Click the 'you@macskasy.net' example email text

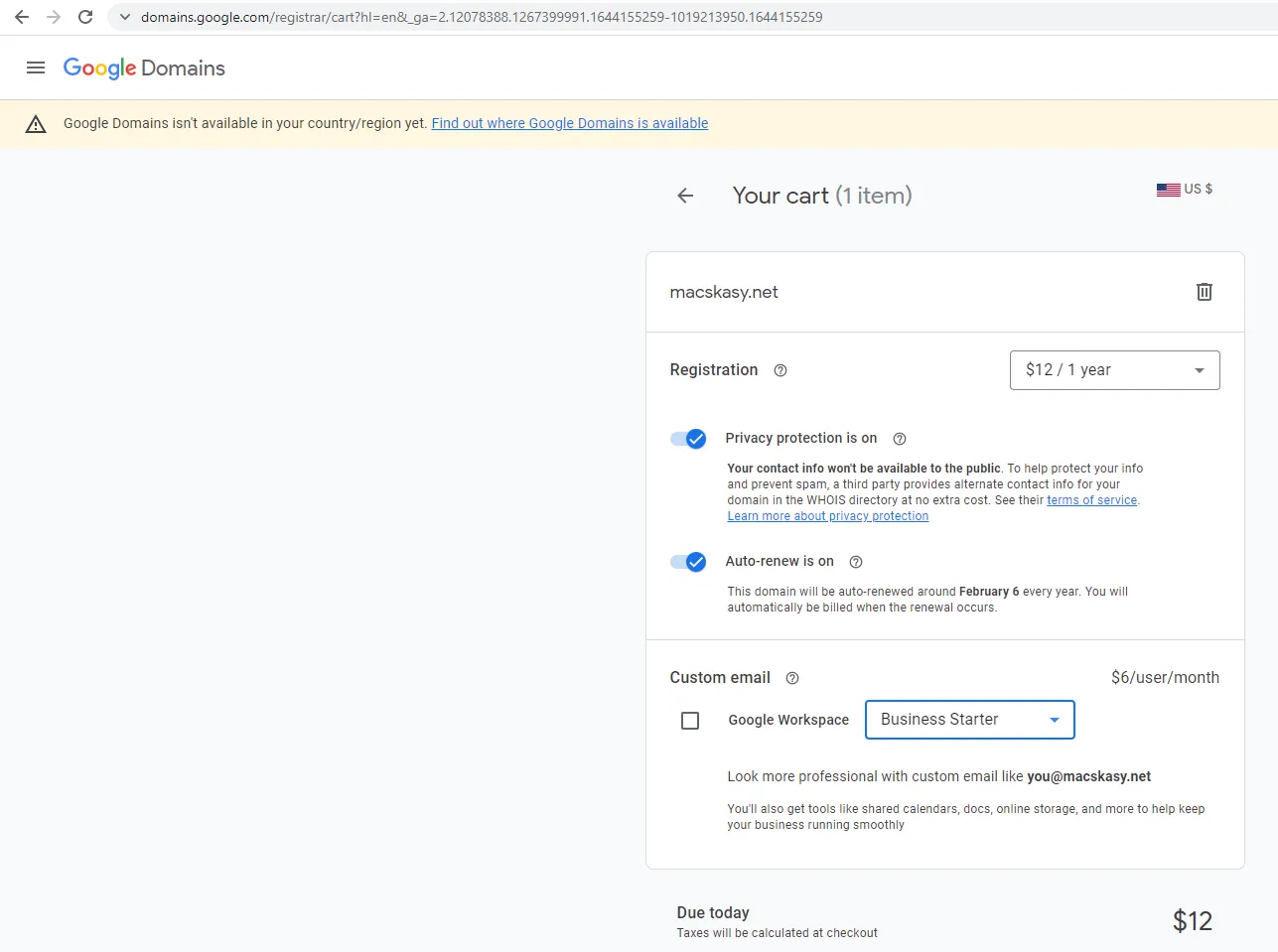pyautogui.click(x=1089, y=776)
